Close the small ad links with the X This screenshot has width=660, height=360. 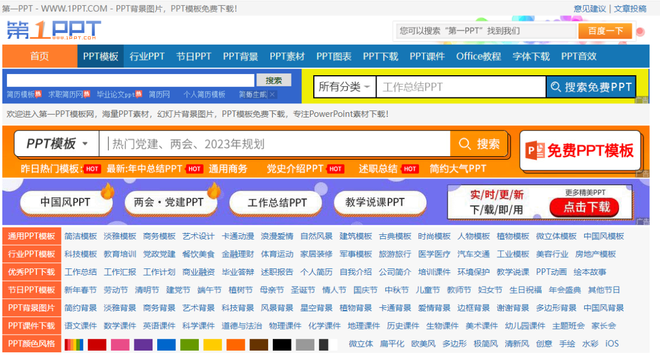click(x=272, y=94)
